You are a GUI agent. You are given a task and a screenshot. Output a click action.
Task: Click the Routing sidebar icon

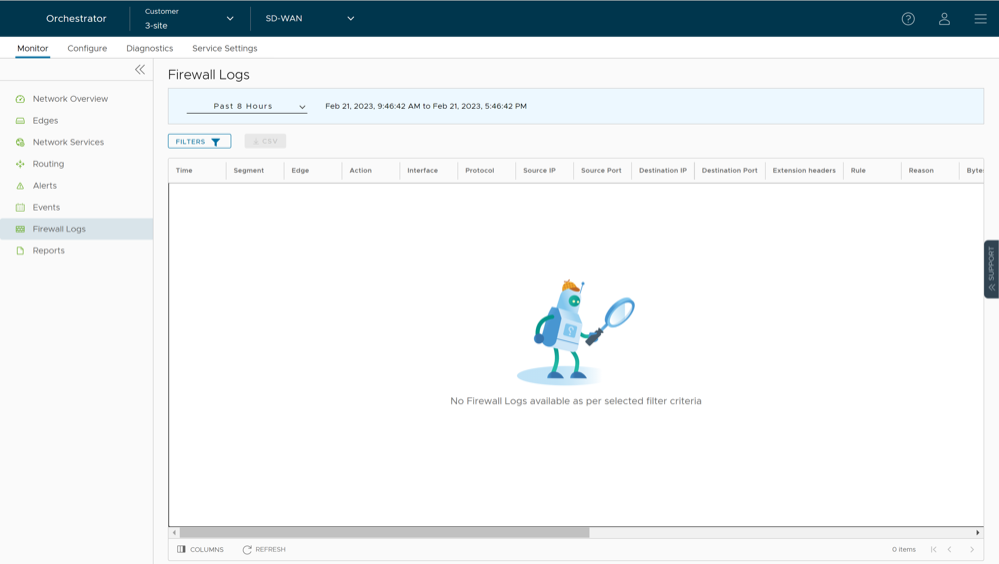[x=20, y=164]
